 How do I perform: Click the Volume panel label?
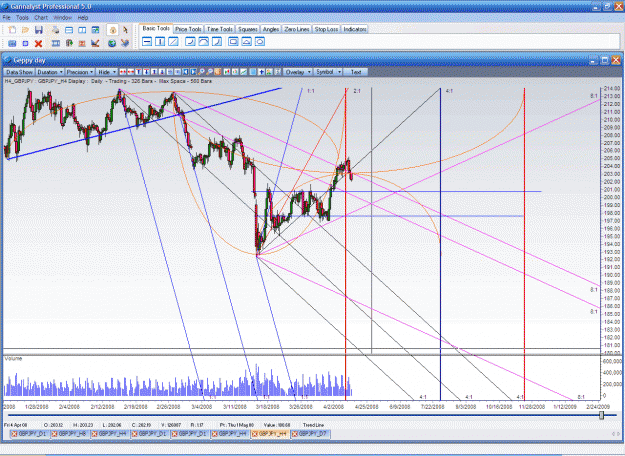pos(13,359)
